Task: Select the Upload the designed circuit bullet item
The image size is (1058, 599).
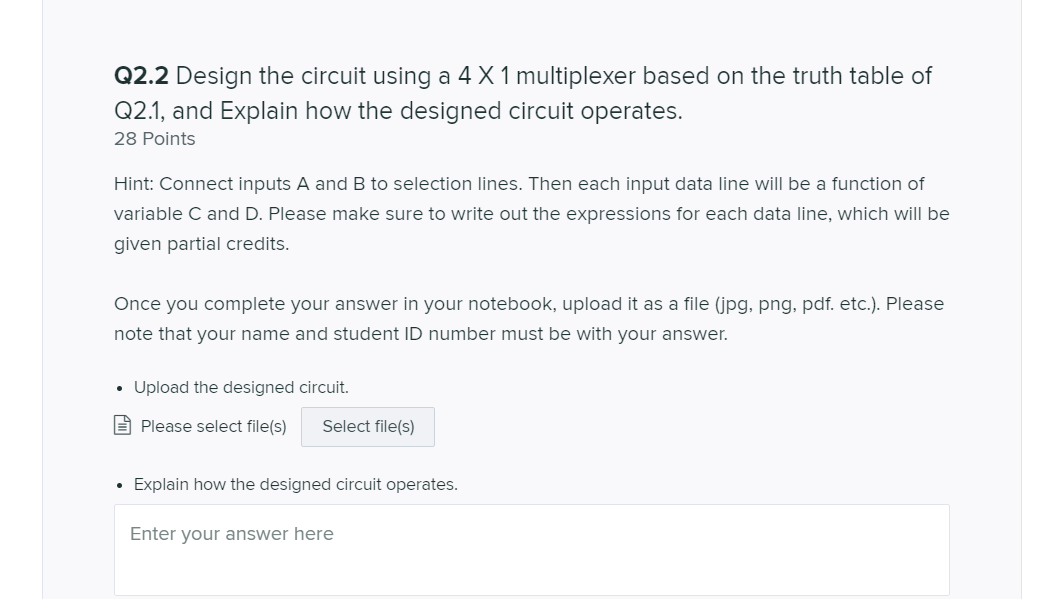Action: click(241, 387)
